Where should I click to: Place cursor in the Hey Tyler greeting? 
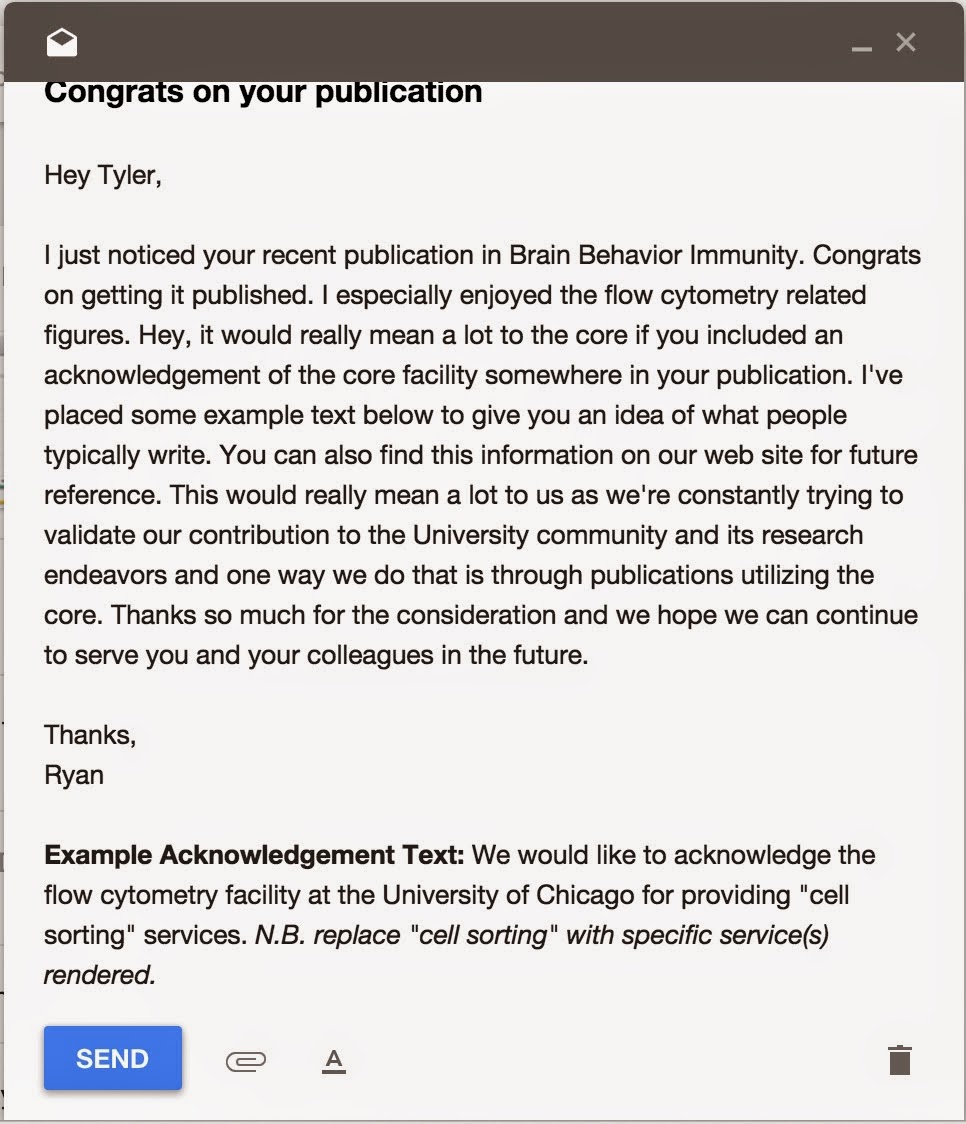point(102,176)
